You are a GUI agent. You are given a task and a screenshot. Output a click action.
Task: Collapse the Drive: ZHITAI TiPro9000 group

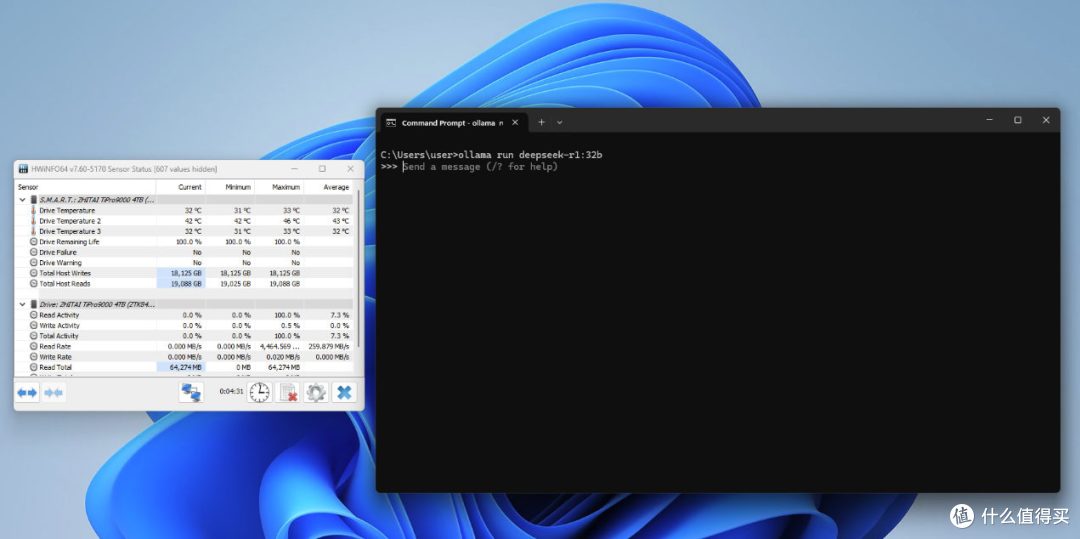pyautogui.click(x=22, y=304)
